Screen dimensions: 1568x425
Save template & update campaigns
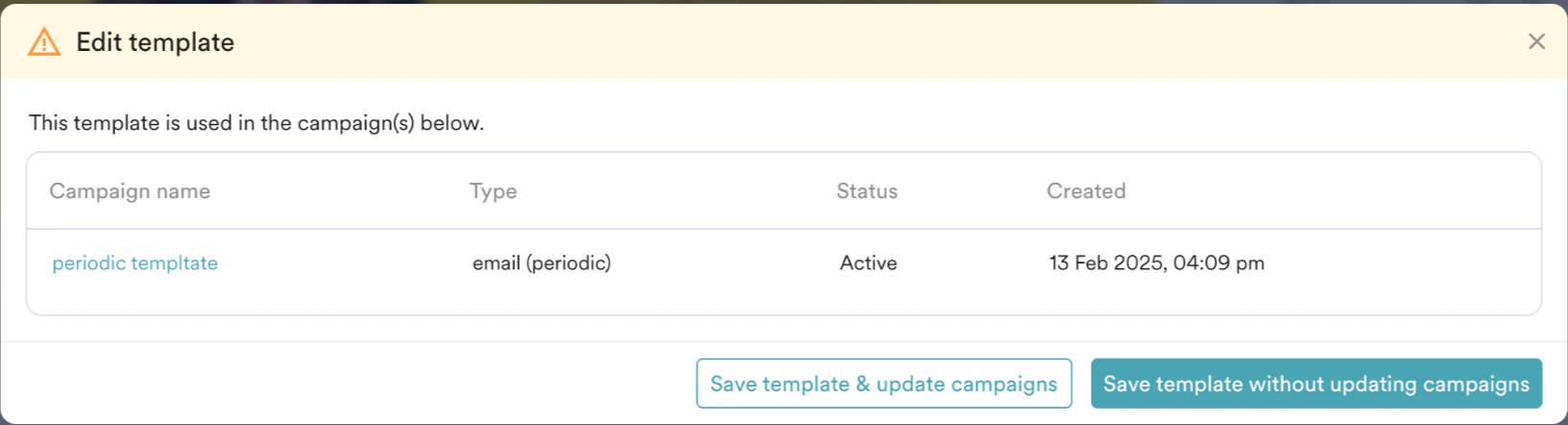(883, 384)
